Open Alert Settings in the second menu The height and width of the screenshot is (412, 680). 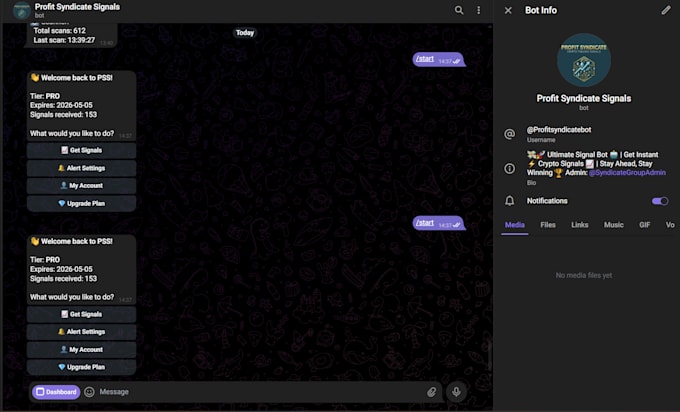point(82,332)
